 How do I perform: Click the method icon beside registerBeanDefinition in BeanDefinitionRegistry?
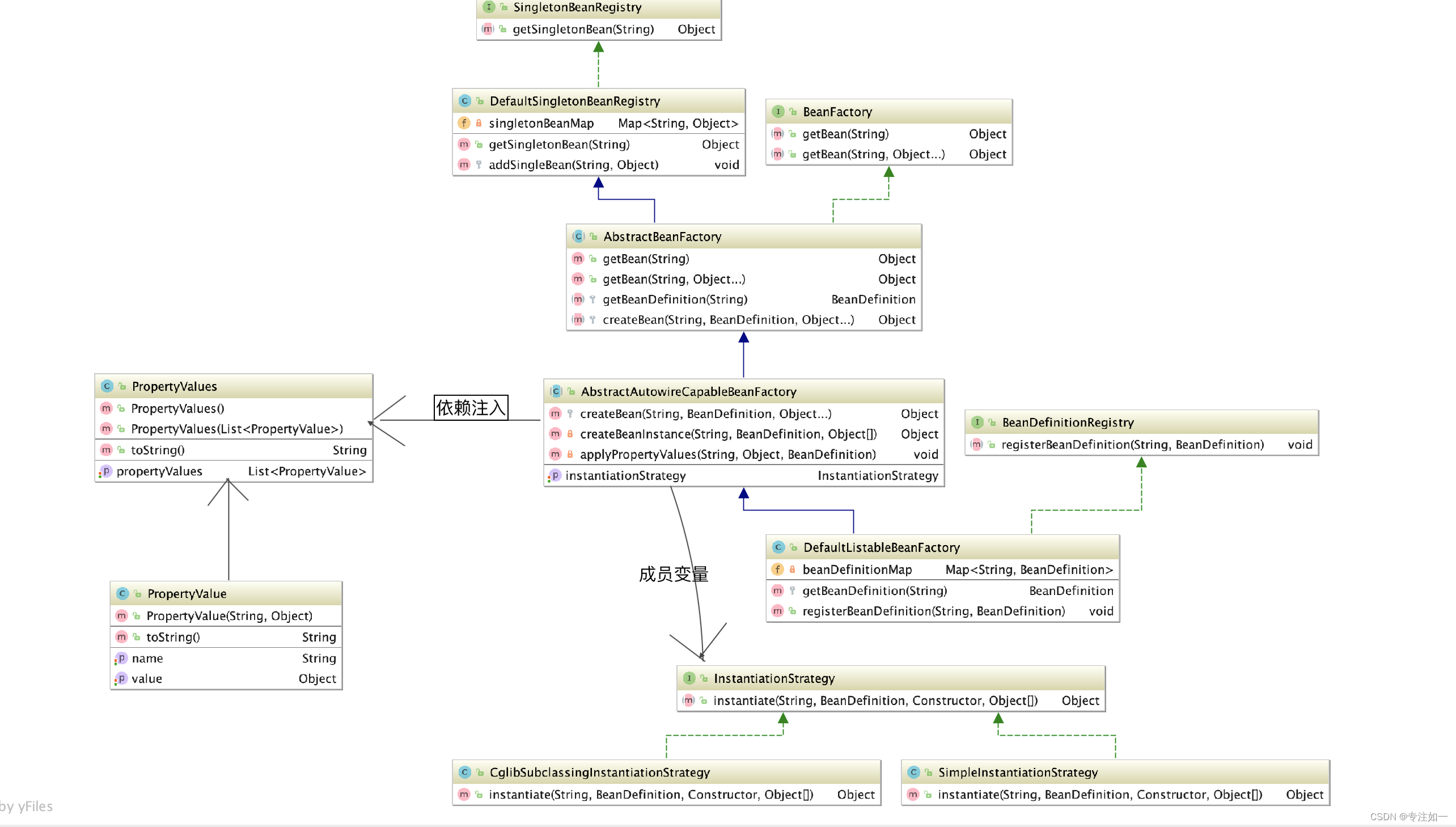976,445
